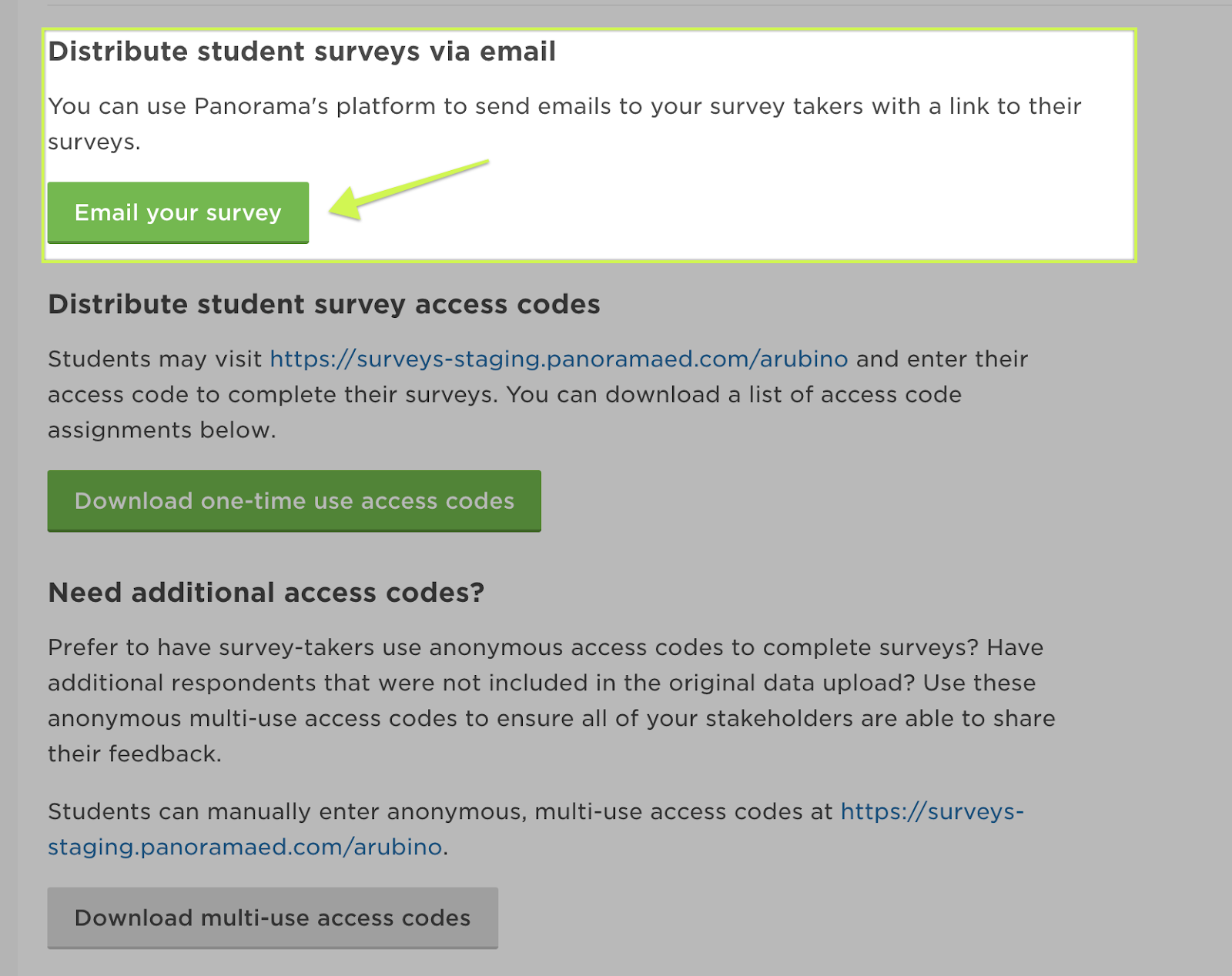Click 'Distribute student survey access codes' heading

tap(323, 305)
